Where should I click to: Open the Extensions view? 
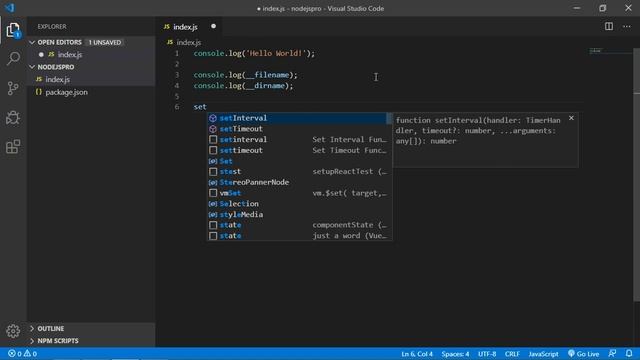click(13, 147)
